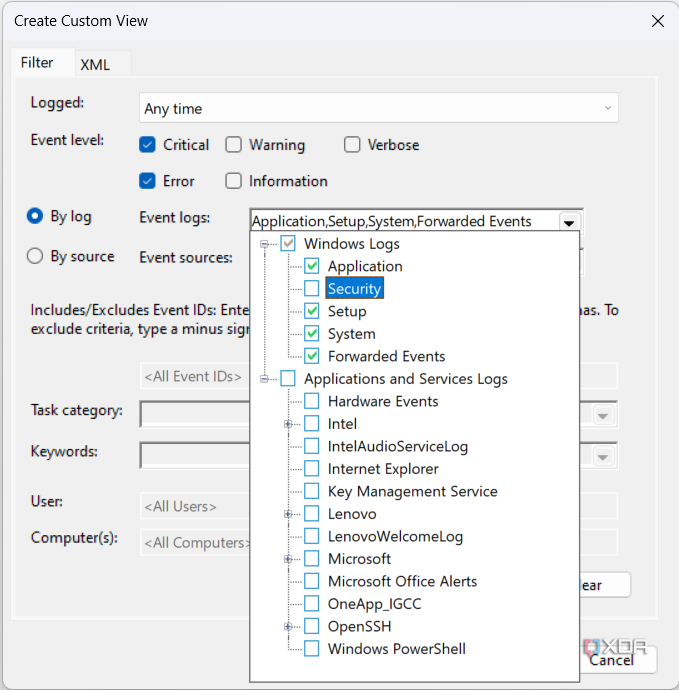Check the Microsoft Office Alerts checkbox
The image size is (679, 690).
click(x=312, y=581)
